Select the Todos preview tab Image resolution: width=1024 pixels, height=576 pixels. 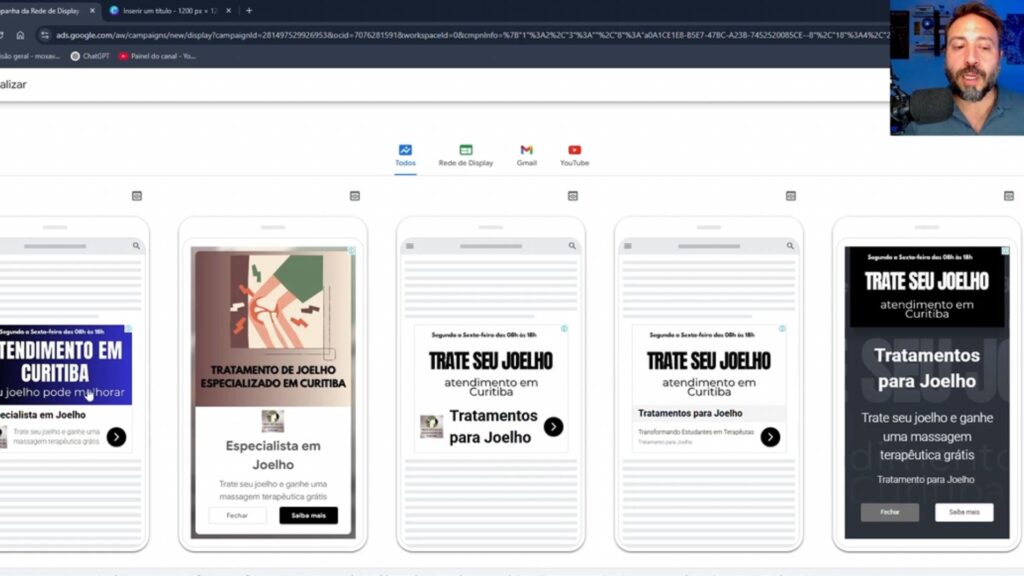[x=405, y=156]
